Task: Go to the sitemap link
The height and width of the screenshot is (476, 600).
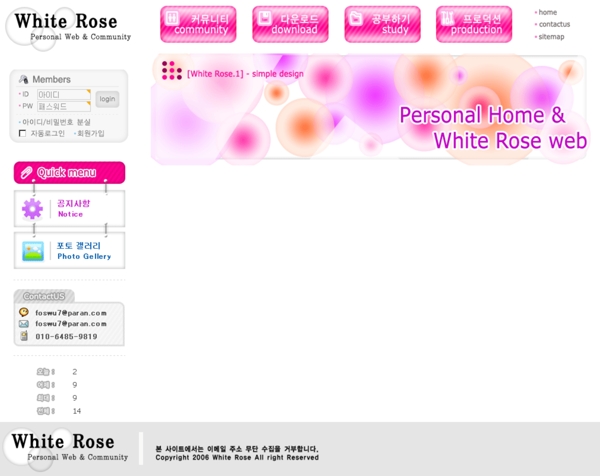Action: 551,36
